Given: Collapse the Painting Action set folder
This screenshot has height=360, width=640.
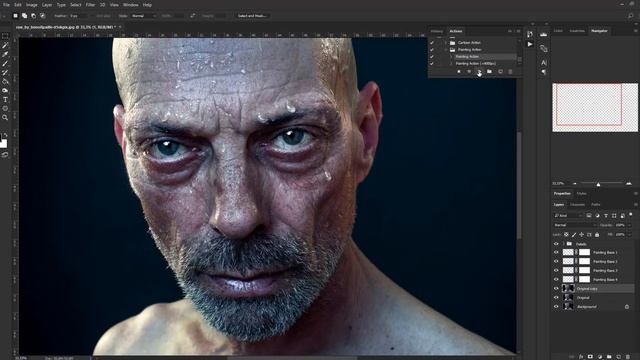Looking at the screenshot, I should [446, 49].
